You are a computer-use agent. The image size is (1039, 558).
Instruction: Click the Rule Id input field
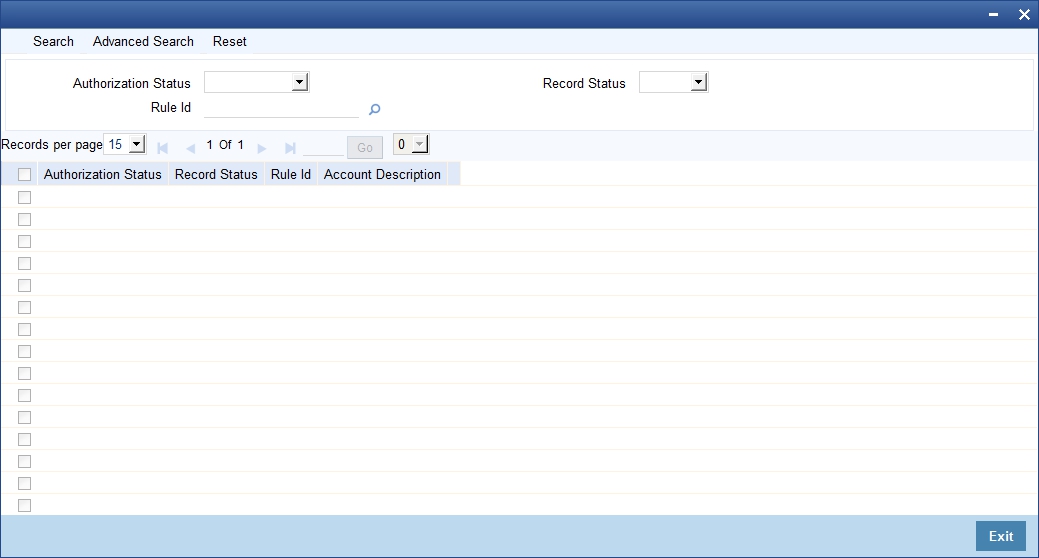281,108
